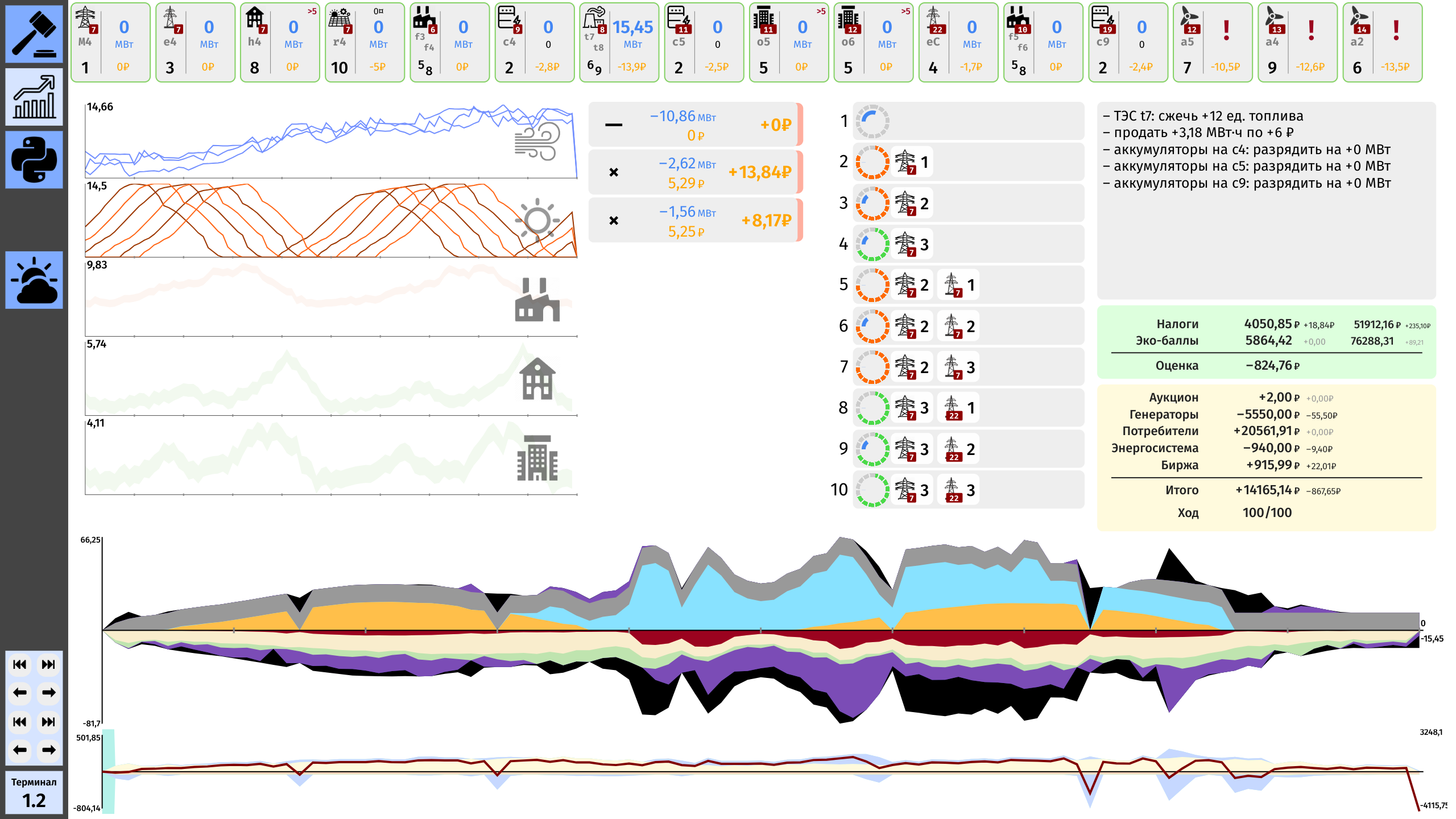Open the weather forecast panel

pos(34,280)
